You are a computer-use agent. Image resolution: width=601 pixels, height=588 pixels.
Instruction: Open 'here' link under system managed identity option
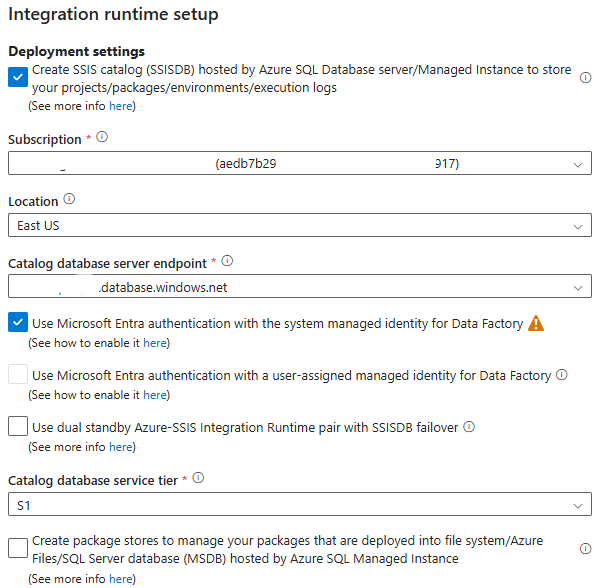[x=155, y=343]
